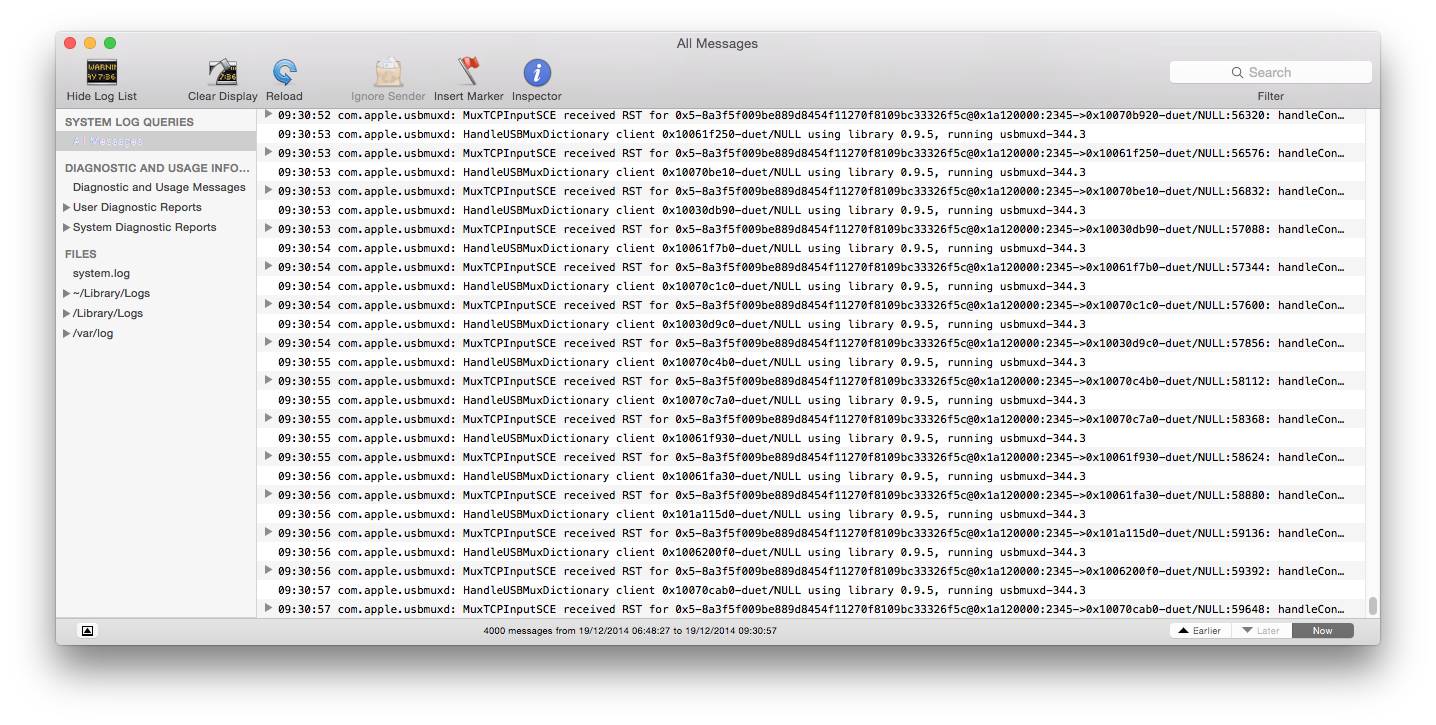Select the HandleUSBMuxDictionary row for client 0x10070be10
Image resolution: width=1436 pixels, height=725 pixels.
coord(811,172)
